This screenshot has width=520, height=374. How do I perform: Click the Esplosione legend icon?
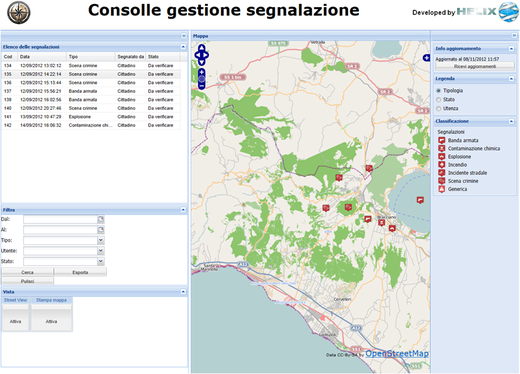tap(442, 156)
